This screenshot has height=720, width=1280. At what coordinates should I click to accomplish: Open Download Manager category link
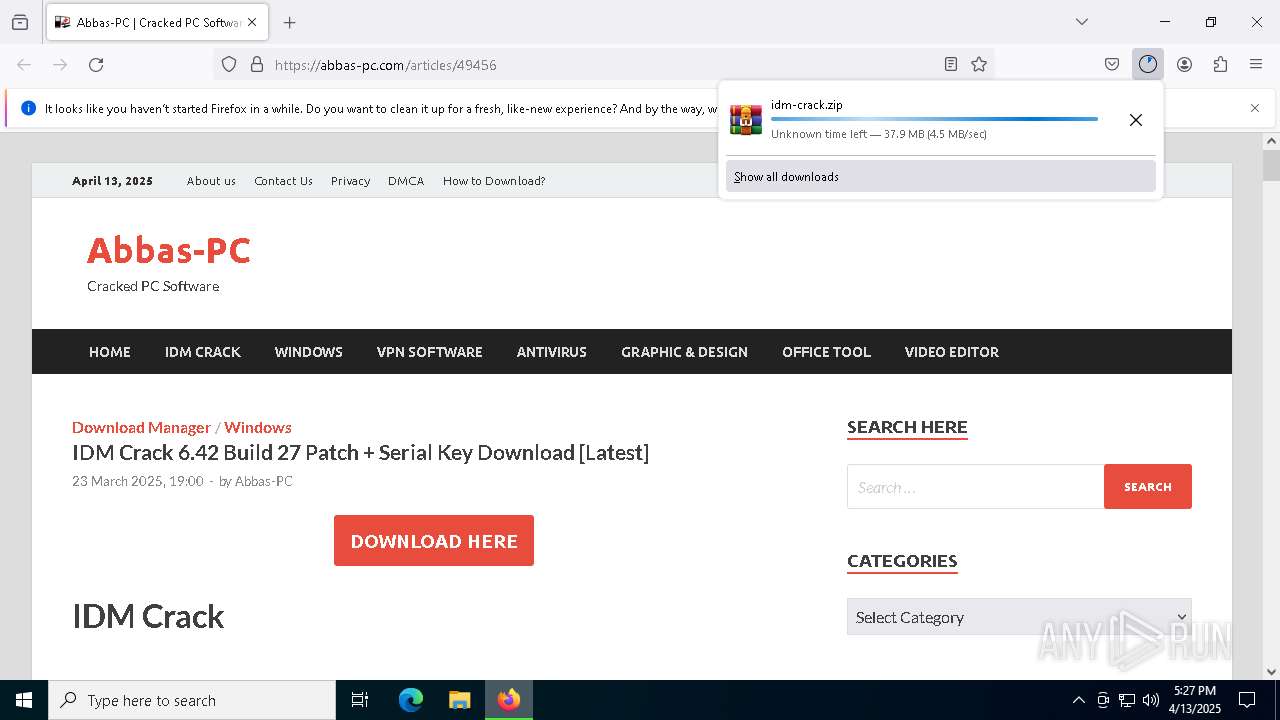[141, 427]
